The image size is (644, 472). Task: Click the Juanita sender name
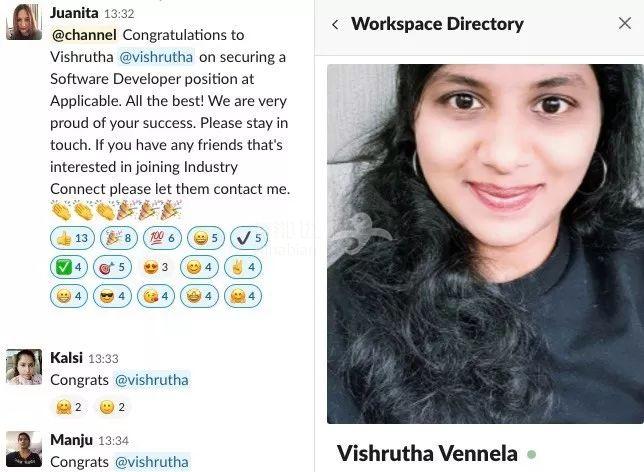click(x=74, y=13)
